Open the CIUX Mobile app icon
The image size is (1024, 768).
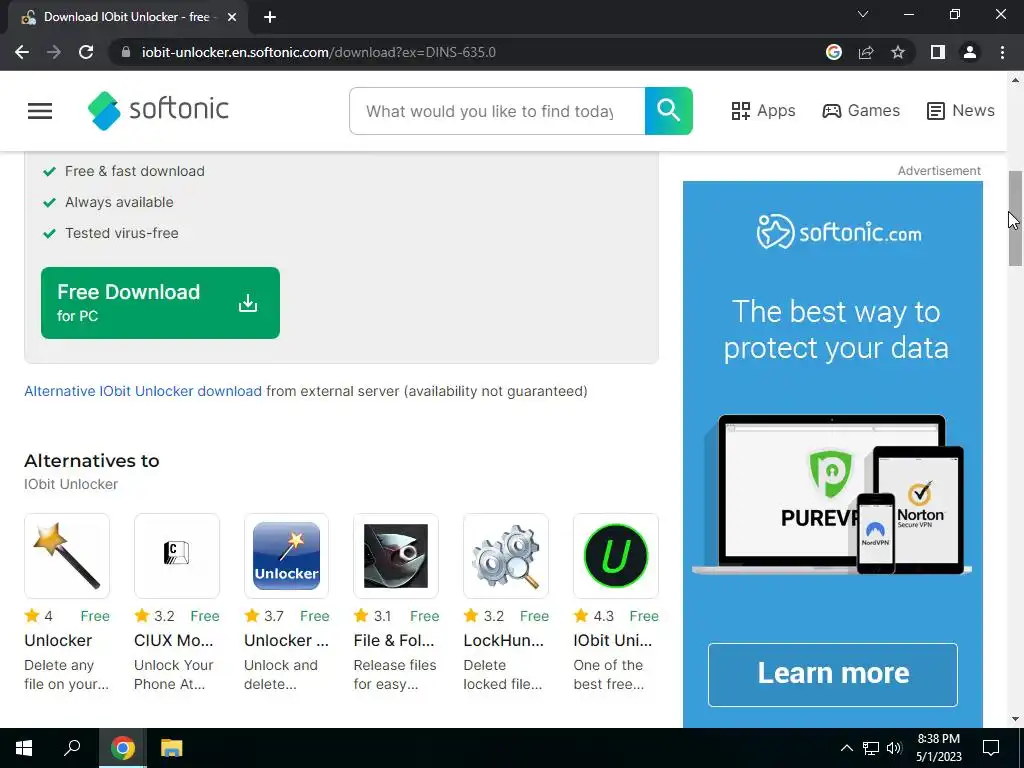point(176,556)
